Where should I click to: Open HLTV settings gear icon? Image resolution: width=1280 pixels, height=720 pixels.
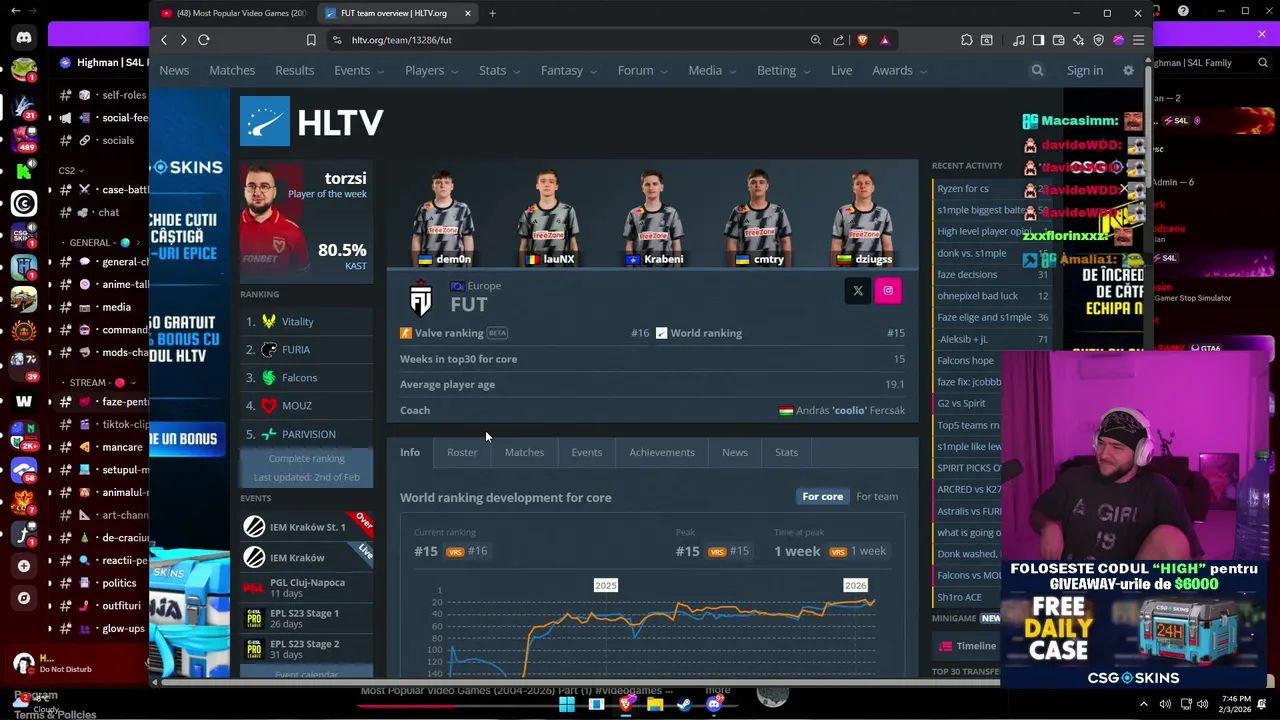click(1128, 70)
